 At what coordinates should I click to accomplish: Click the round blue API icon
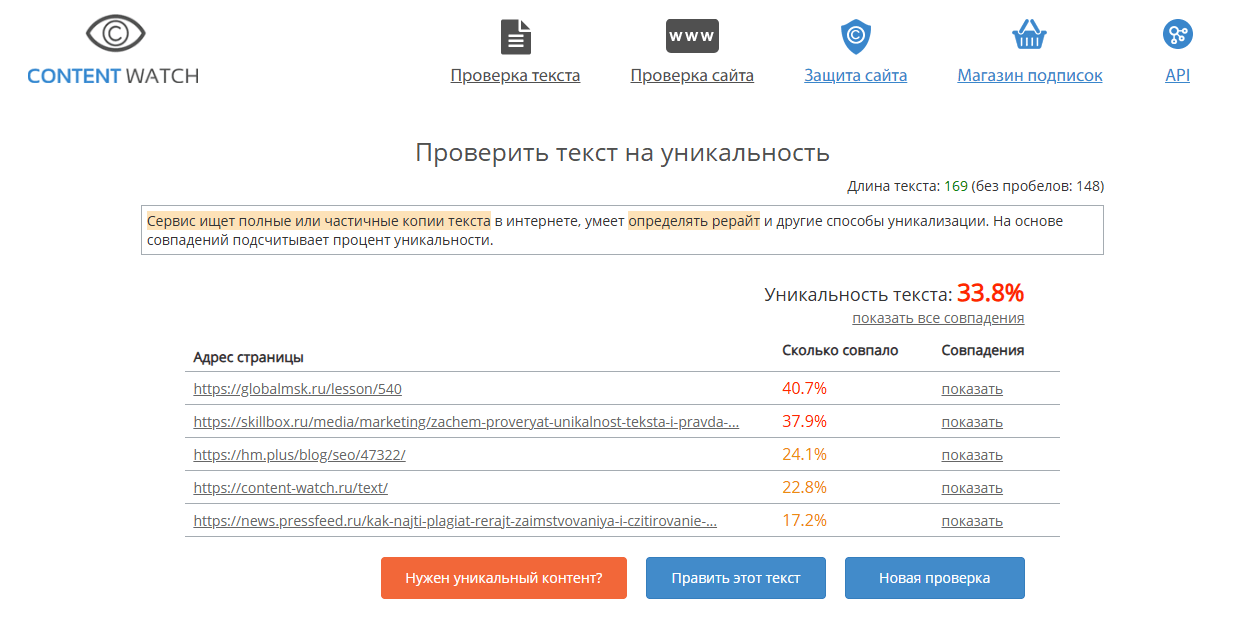(1177, 35)
